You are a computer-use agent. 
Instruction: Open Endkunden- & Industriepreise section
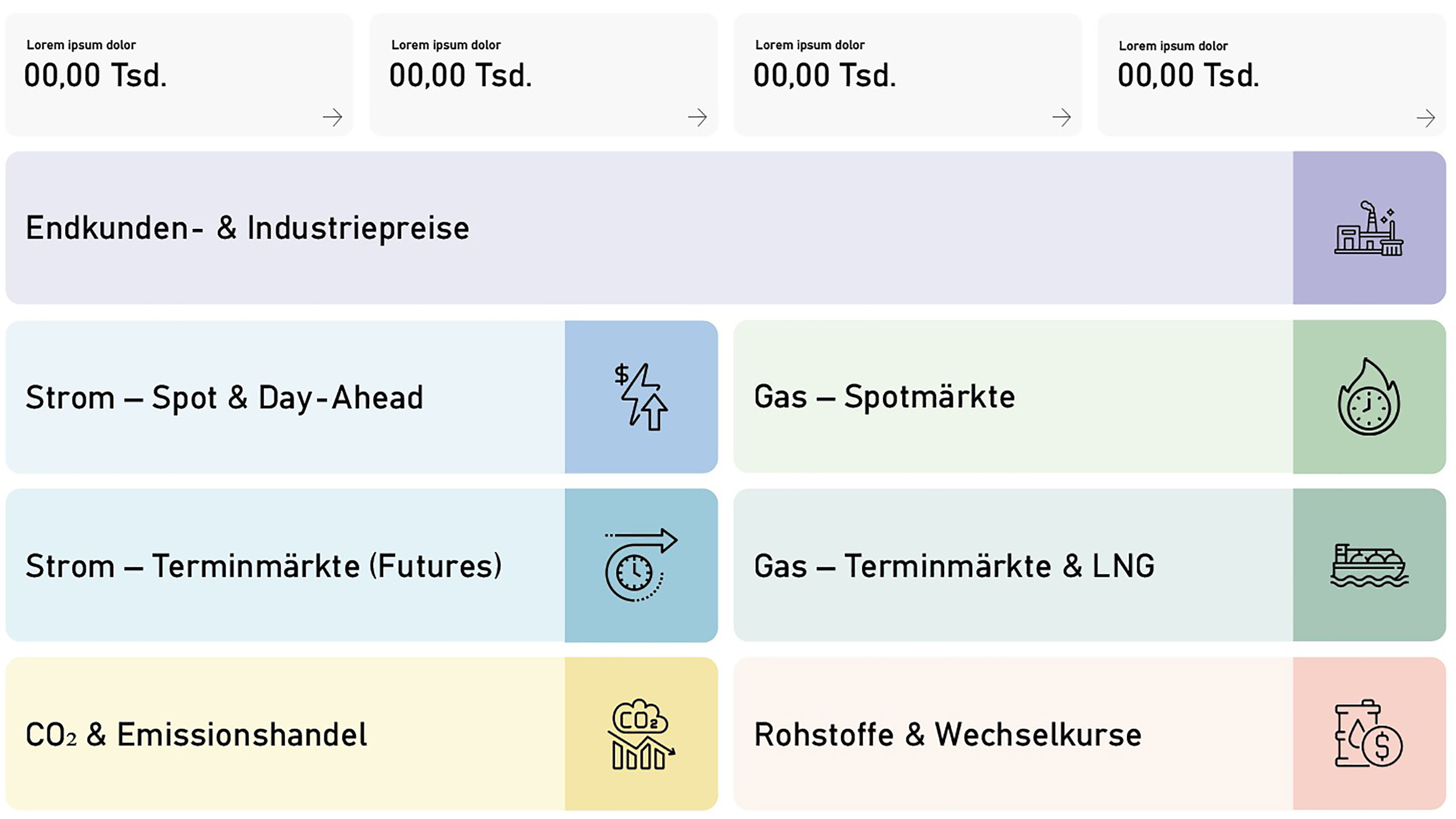(248, 228)
